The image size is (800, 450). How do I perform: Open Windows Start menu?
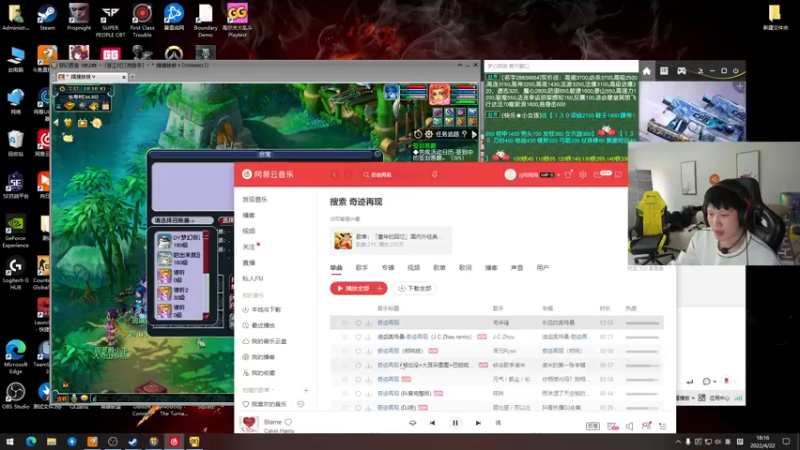point(10,441)
